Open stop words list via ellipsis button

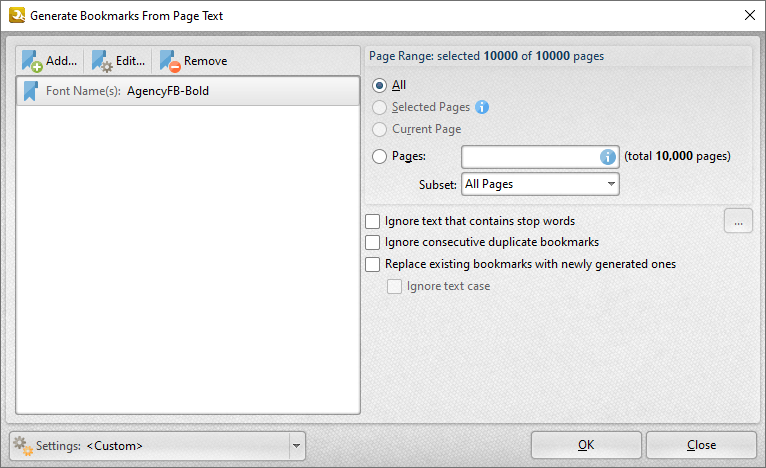(x=738, y=221)
